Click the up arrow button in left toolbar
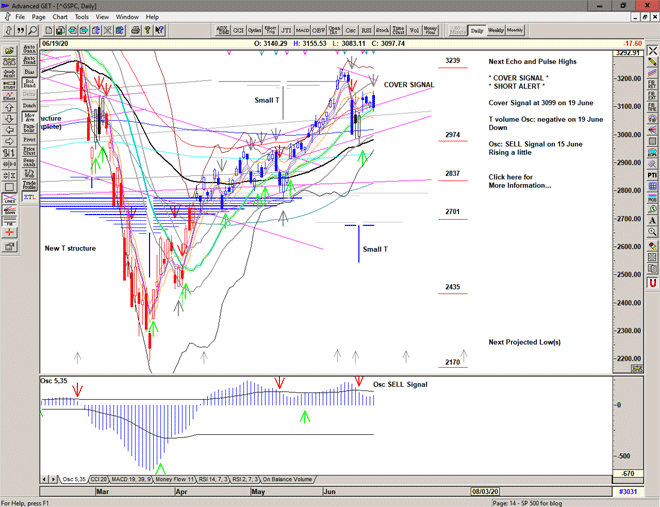The image size is (660, 507). tap(9, 107)
